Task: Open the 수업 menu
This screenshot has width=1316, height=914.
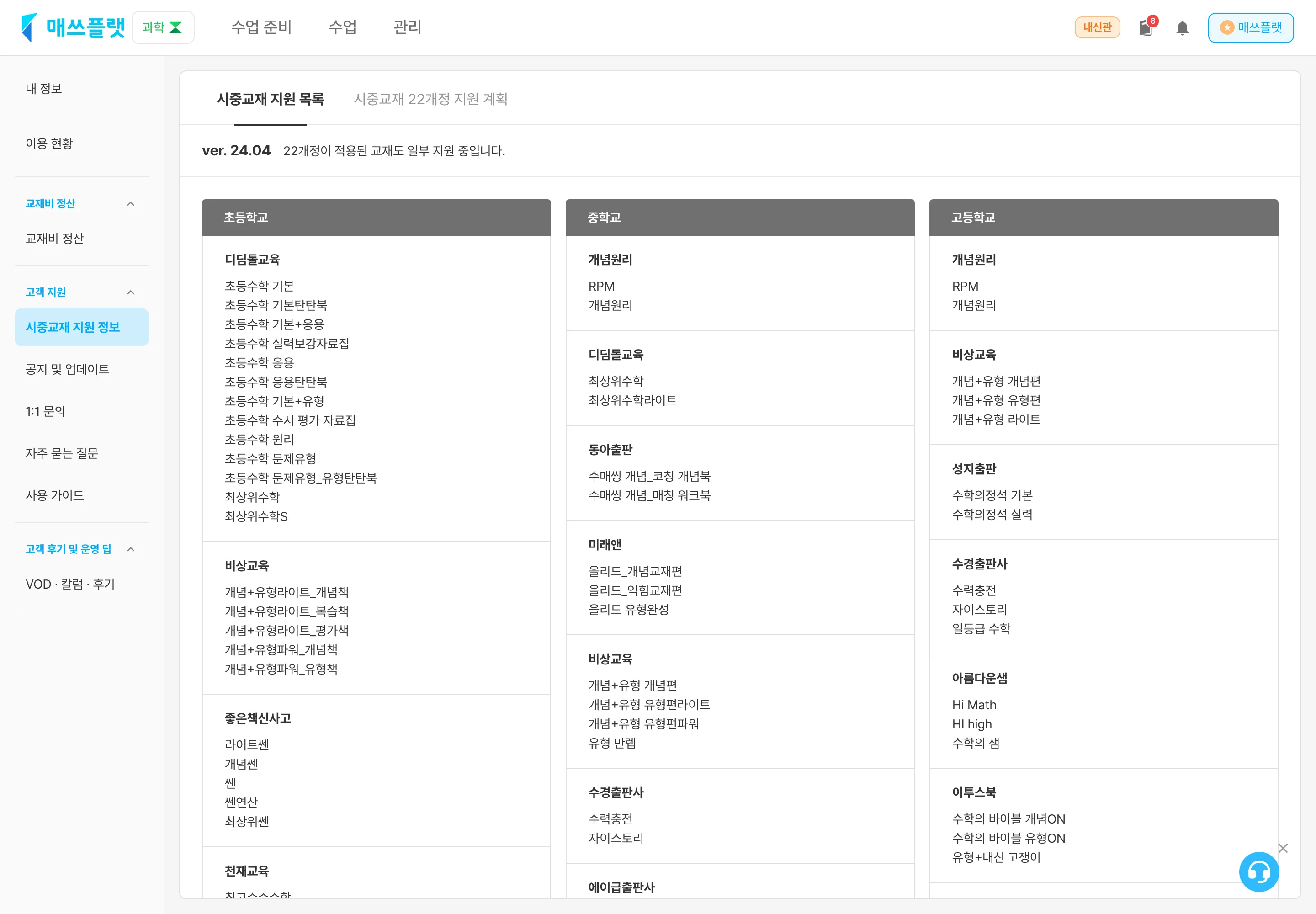Action: (342, 27)
